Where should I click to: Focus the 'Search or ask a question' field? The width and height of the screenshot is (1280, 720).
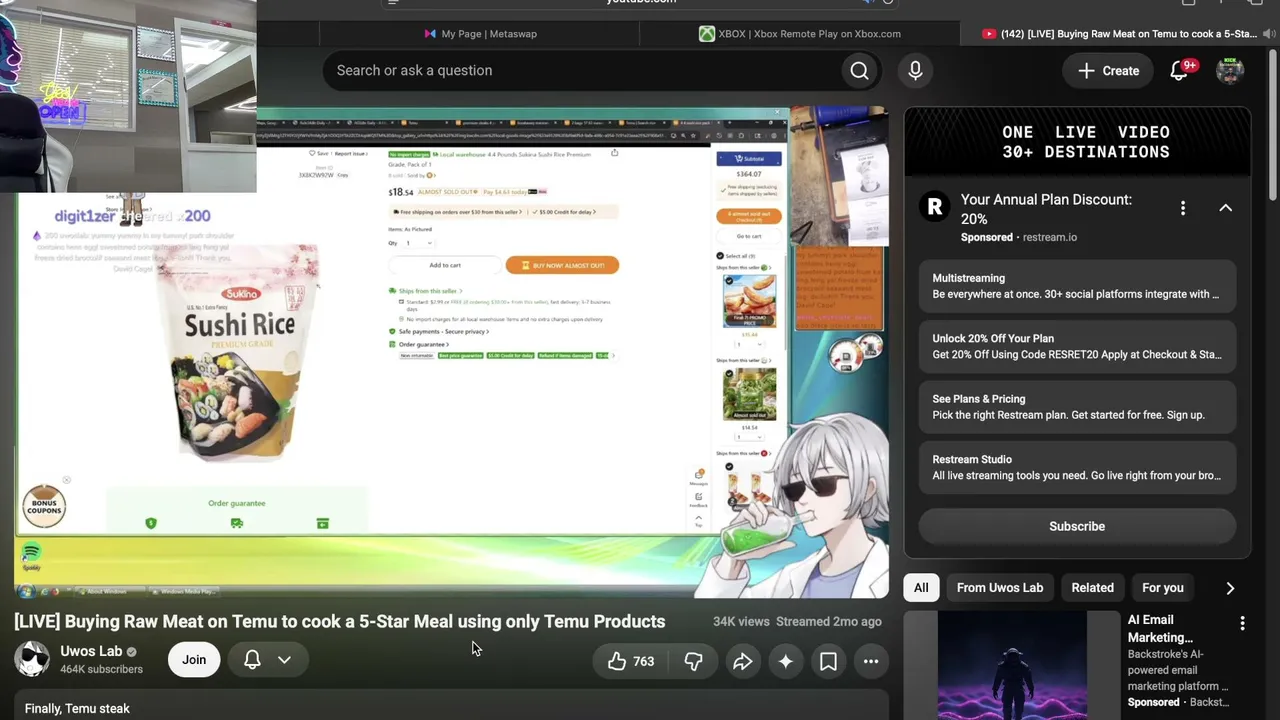(584, 71)
